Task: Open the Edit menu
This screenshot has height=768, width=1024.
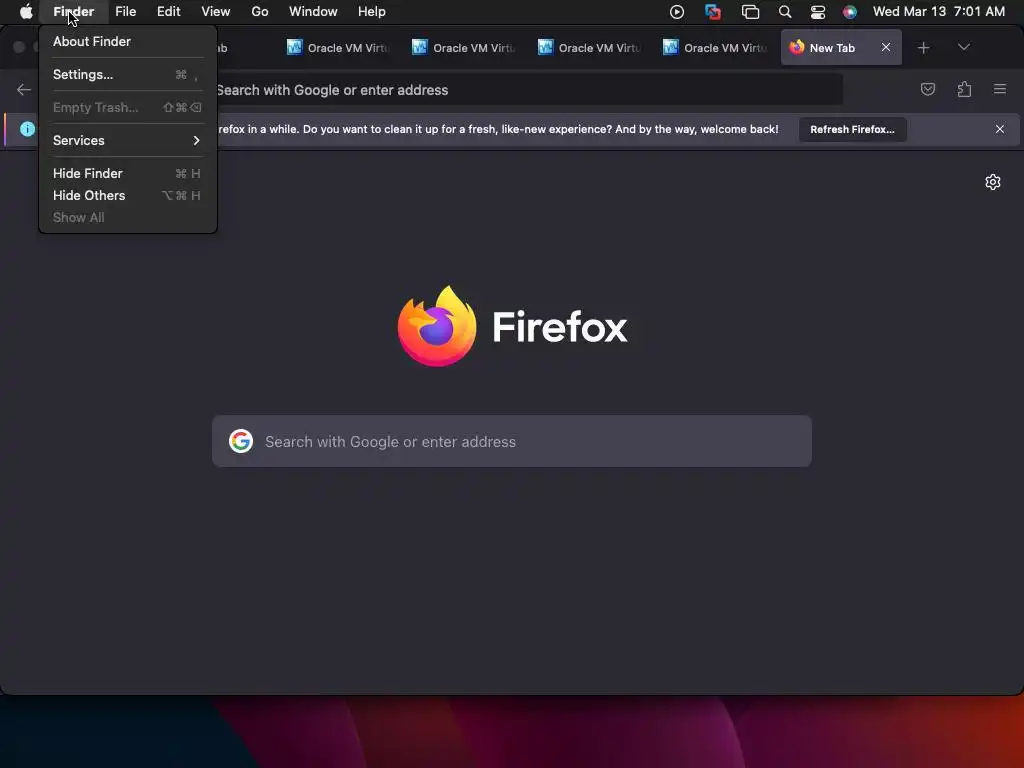Action: tap(168, 12)
